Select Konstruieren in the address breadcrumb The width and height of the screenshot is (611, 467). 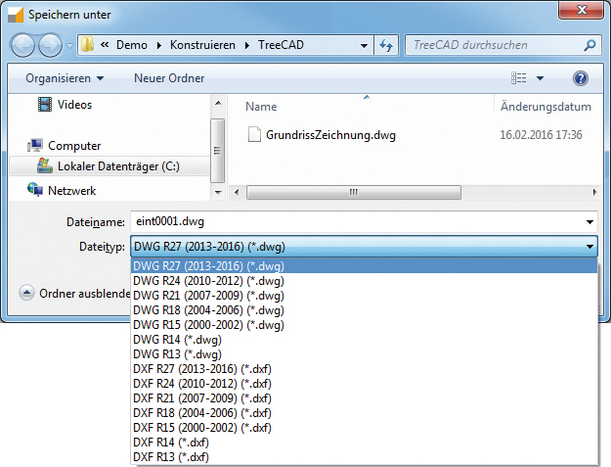tap(203, 45)
